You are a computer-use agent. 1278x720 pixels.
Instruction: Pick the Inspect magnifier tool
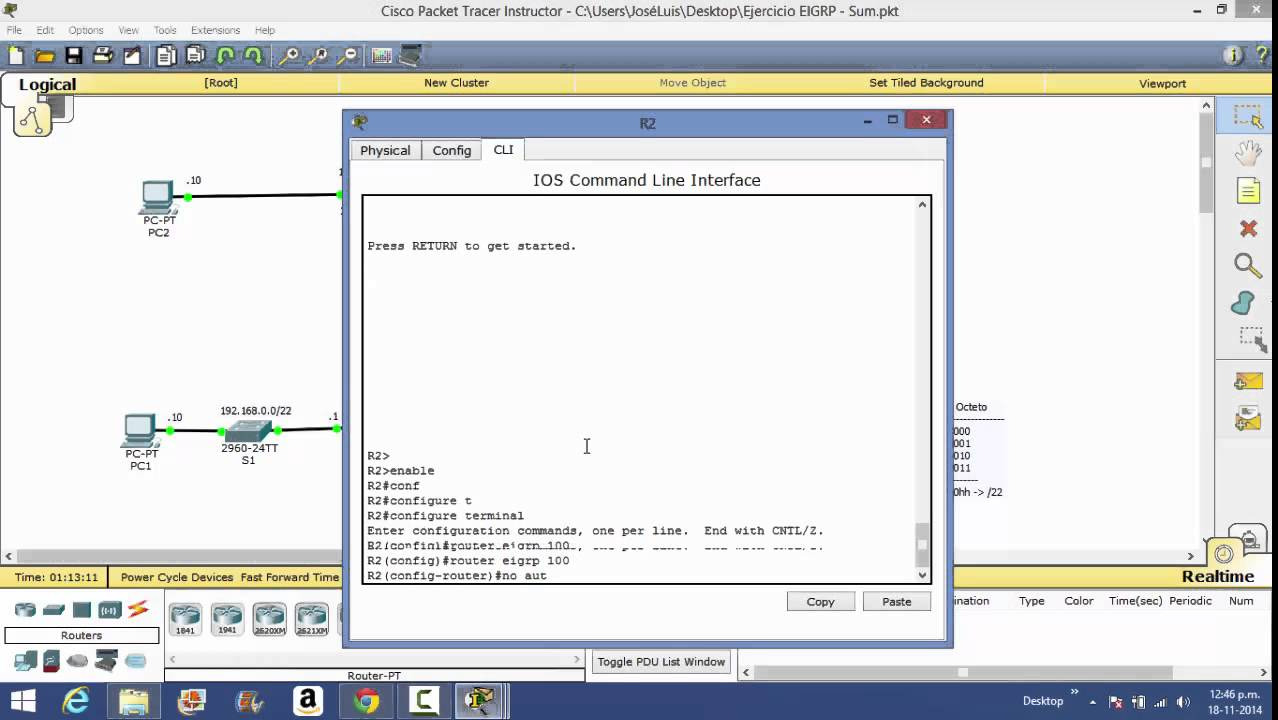(x=1247, y=266)
